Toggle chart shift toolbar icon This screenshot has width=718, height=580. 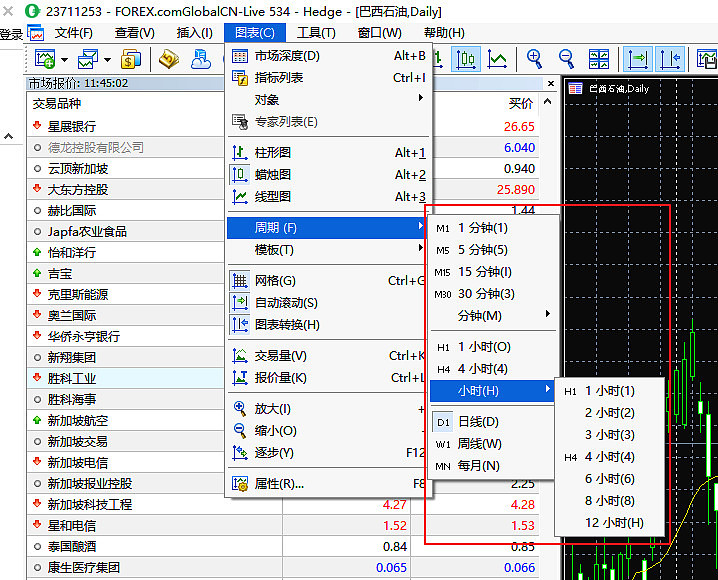coord(670,59)
